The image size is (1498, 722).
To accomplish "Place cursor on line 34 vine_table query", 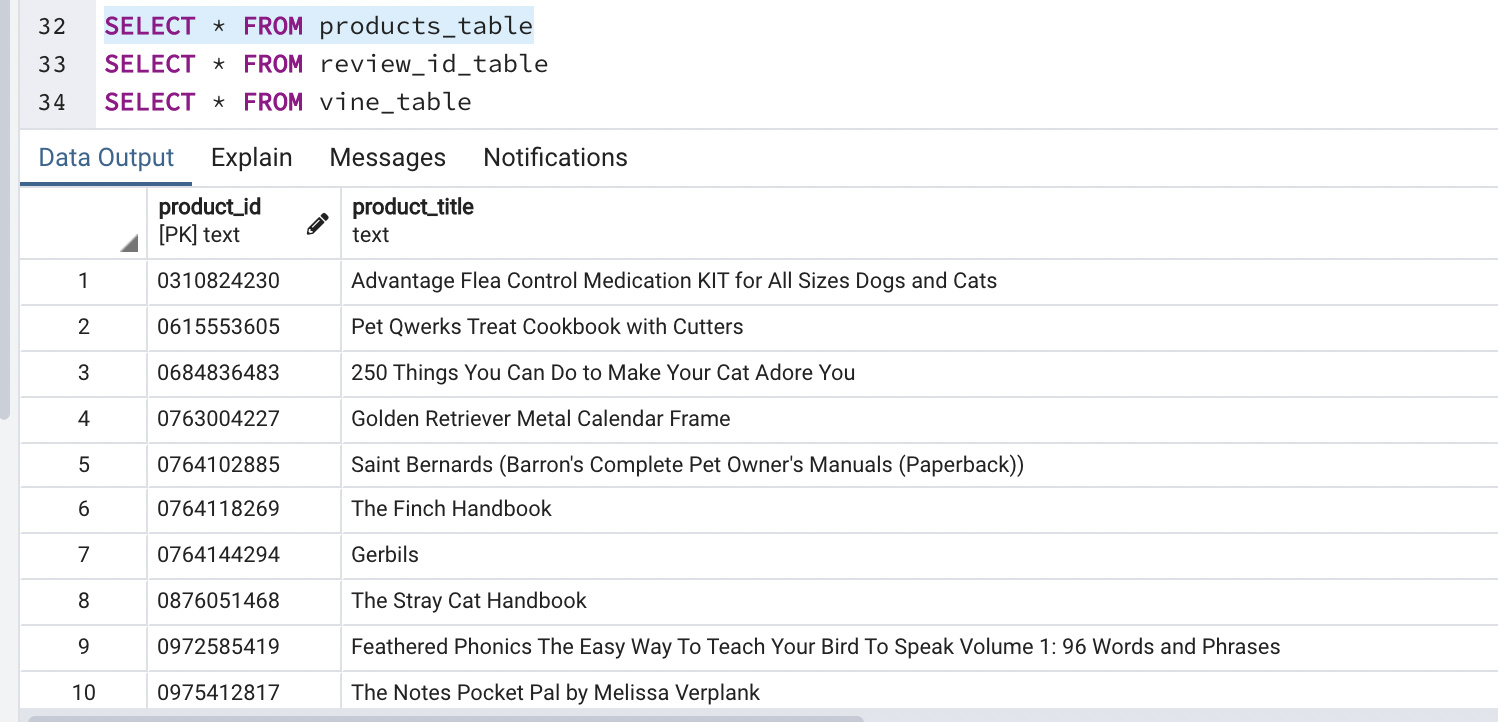I will click(288, 102).
